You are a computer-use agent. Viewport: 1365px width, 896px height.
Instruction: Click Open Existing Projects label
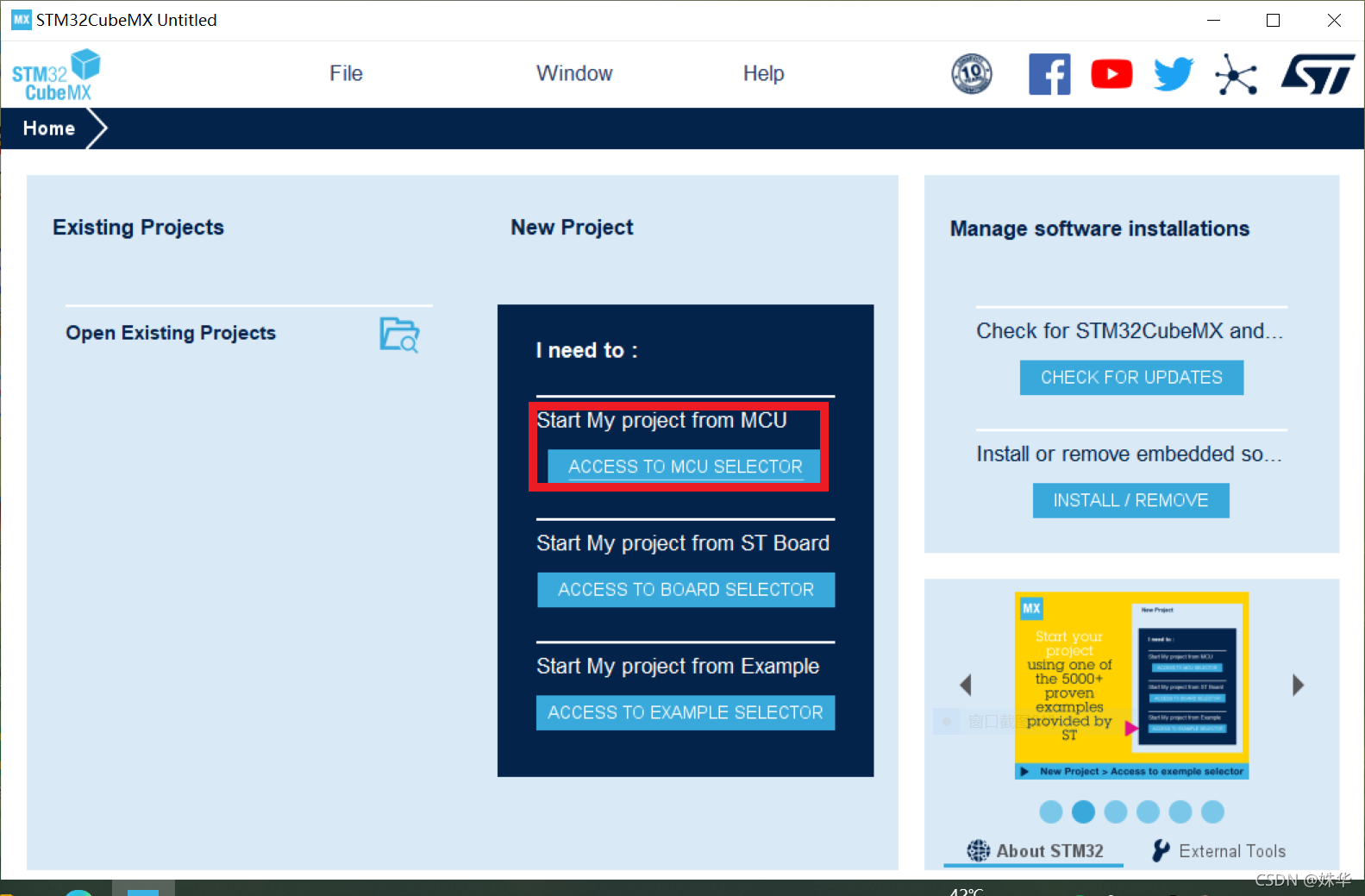(x=171, y=333)
